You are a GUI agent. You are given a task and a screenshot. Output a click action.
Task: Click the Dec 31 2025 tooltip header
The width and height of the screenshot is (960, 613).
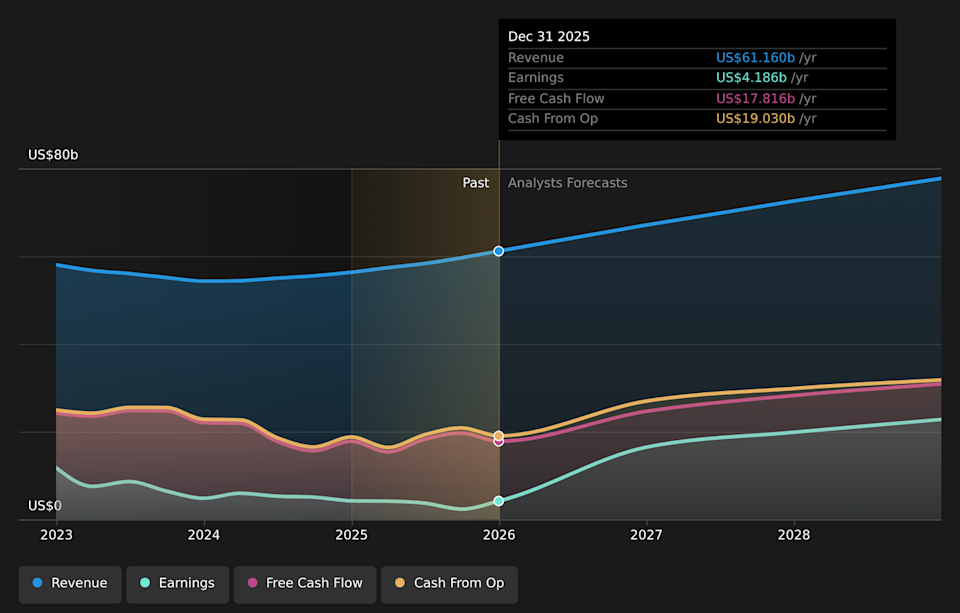549,37
